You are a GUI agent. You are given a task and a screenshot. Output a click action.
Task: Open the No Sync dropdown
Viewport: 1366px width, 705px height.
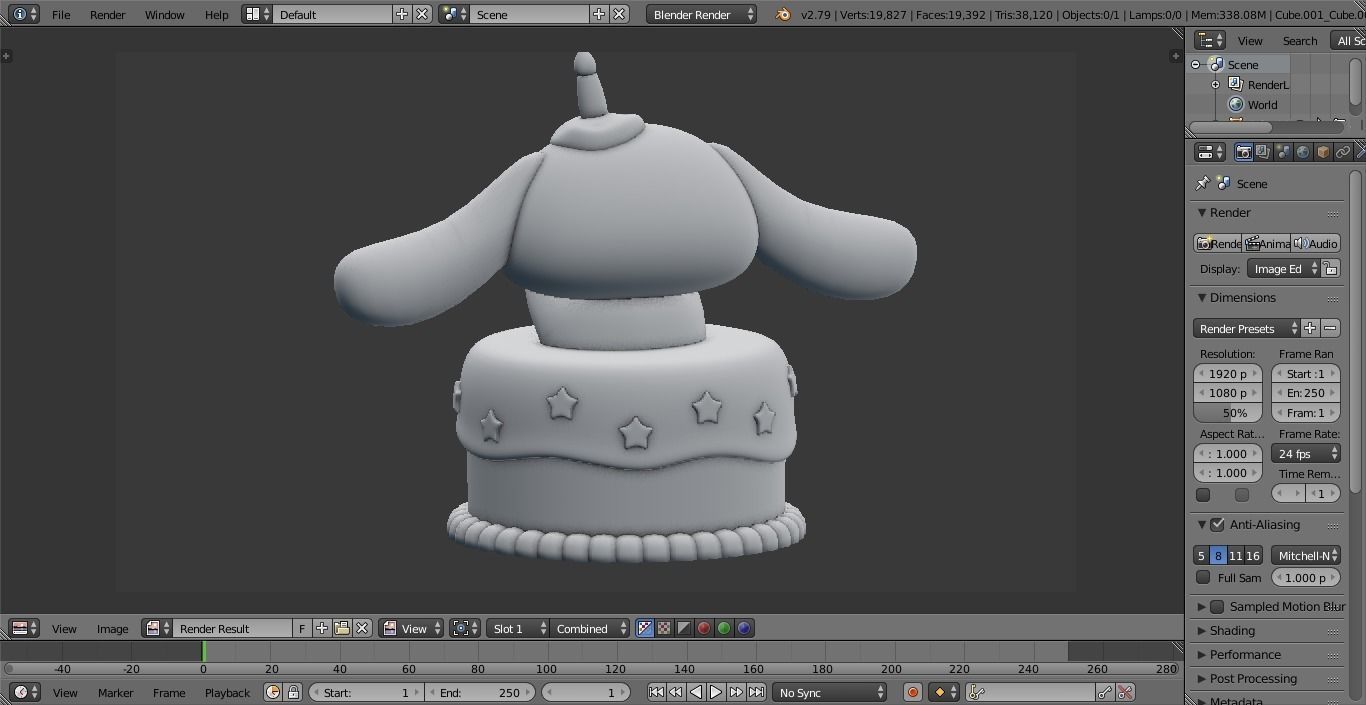829,692
